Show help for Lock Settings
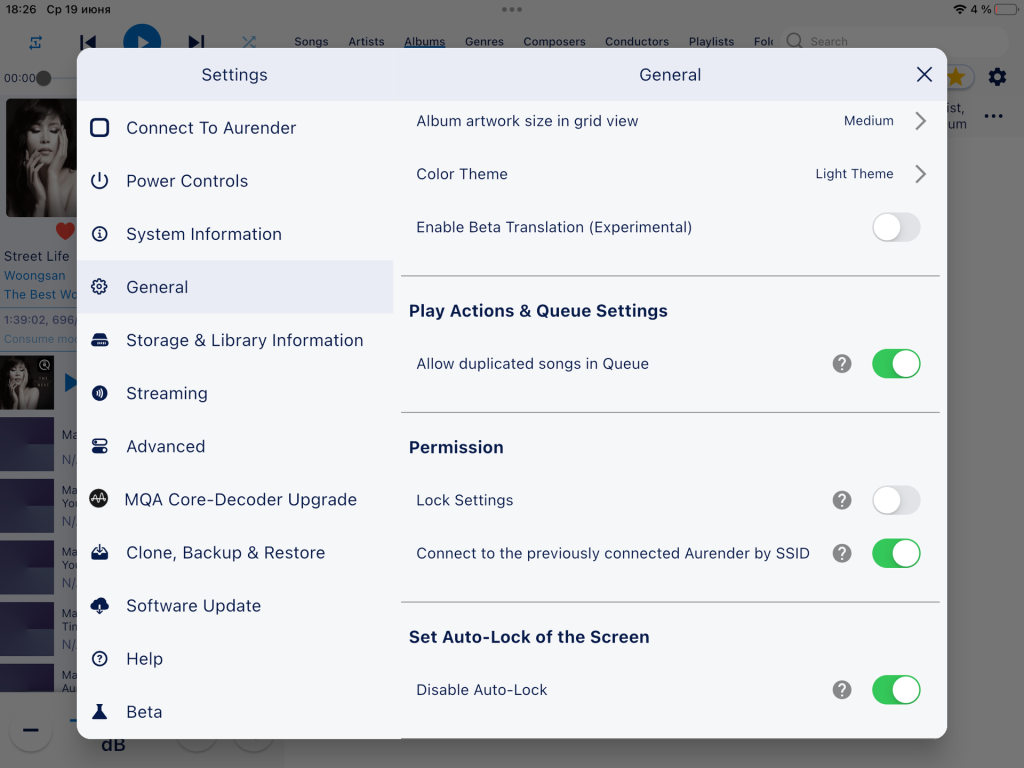 tap(842, 500)
